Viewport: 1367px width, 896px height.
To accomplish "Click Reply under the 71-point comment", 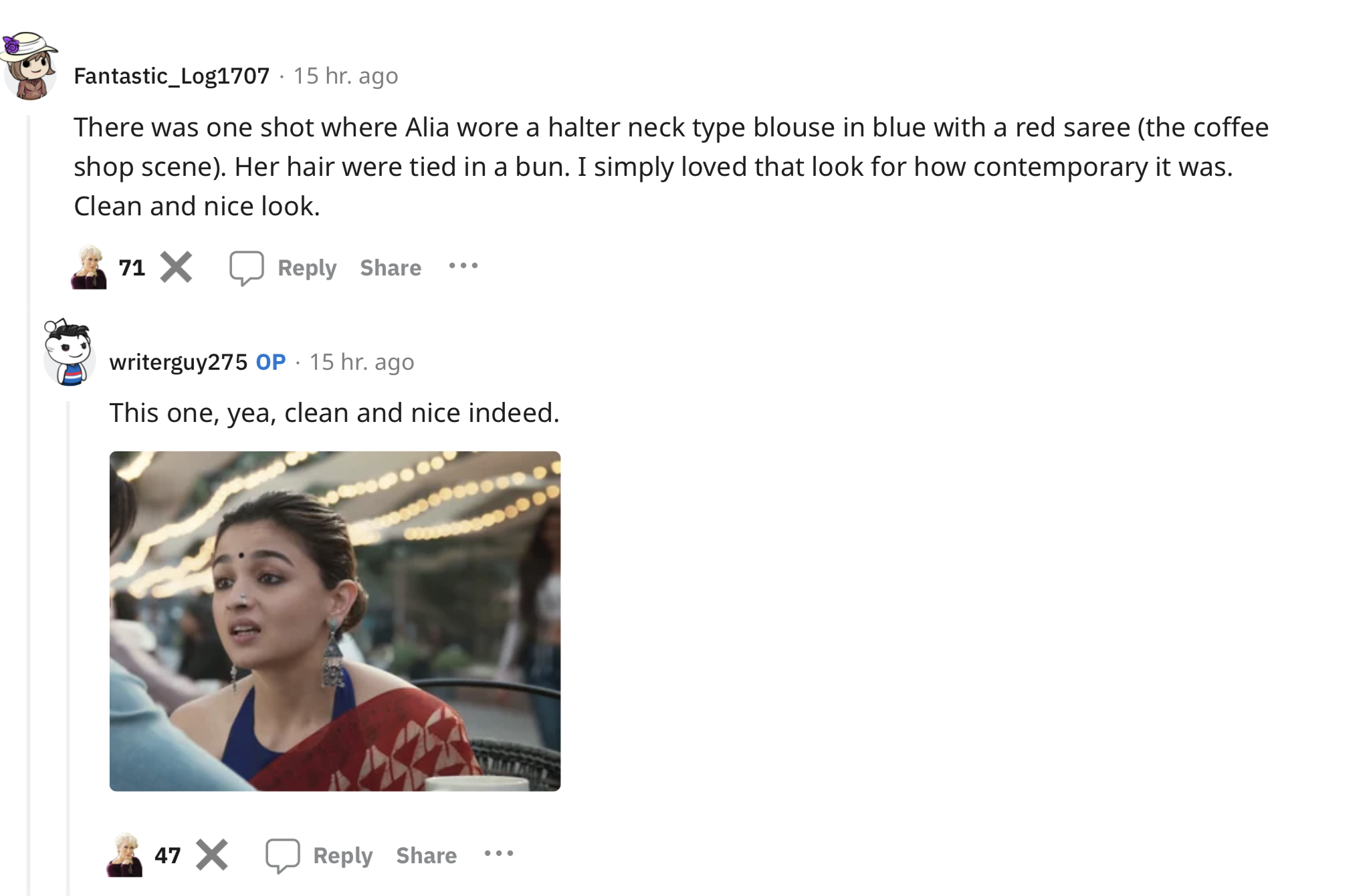I will coord(307,267).
